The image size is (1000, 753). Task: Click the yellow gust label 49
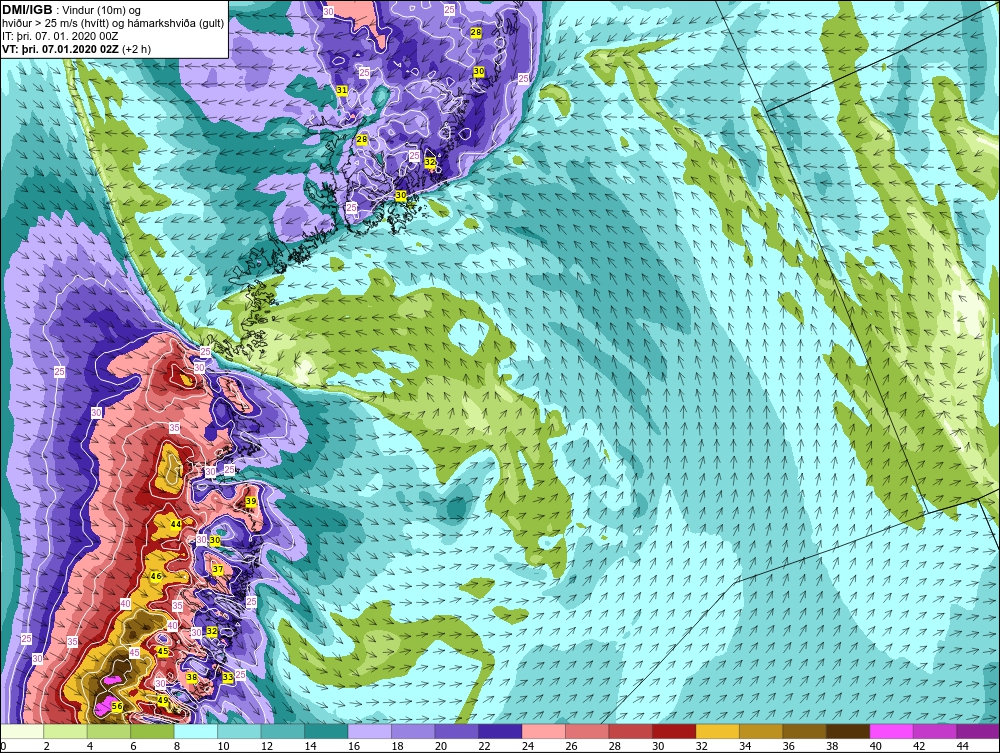coord(163,700)
